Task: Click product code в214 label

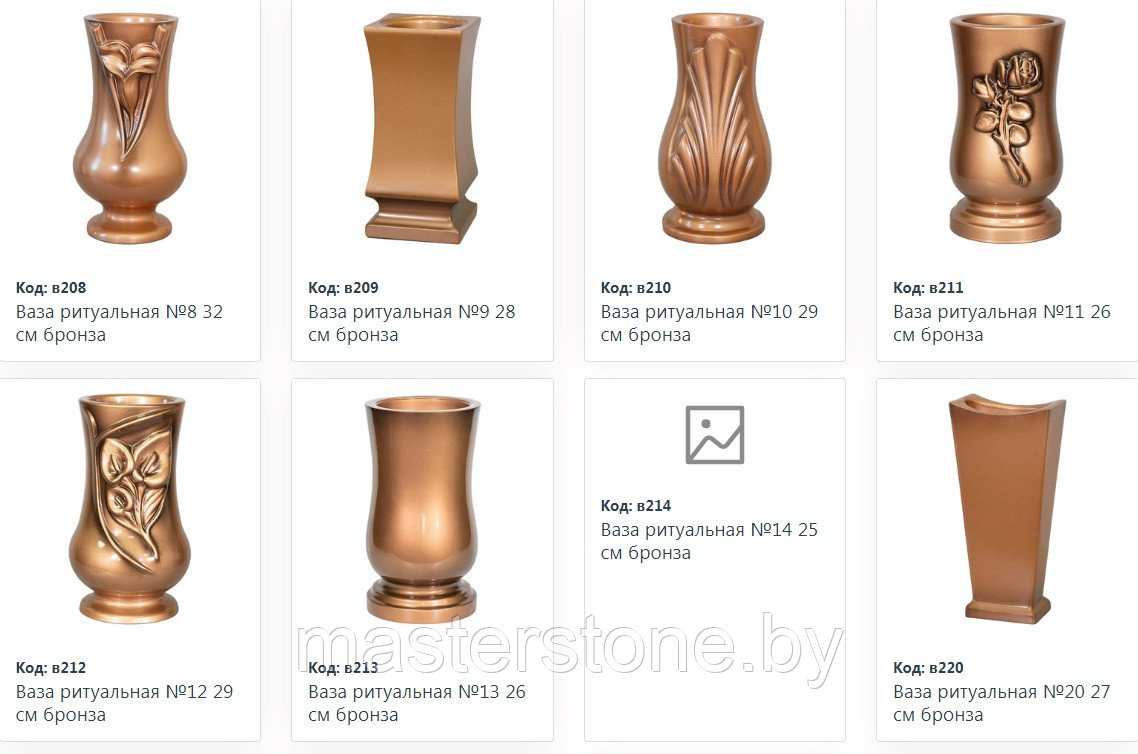Action: (636, 506)
